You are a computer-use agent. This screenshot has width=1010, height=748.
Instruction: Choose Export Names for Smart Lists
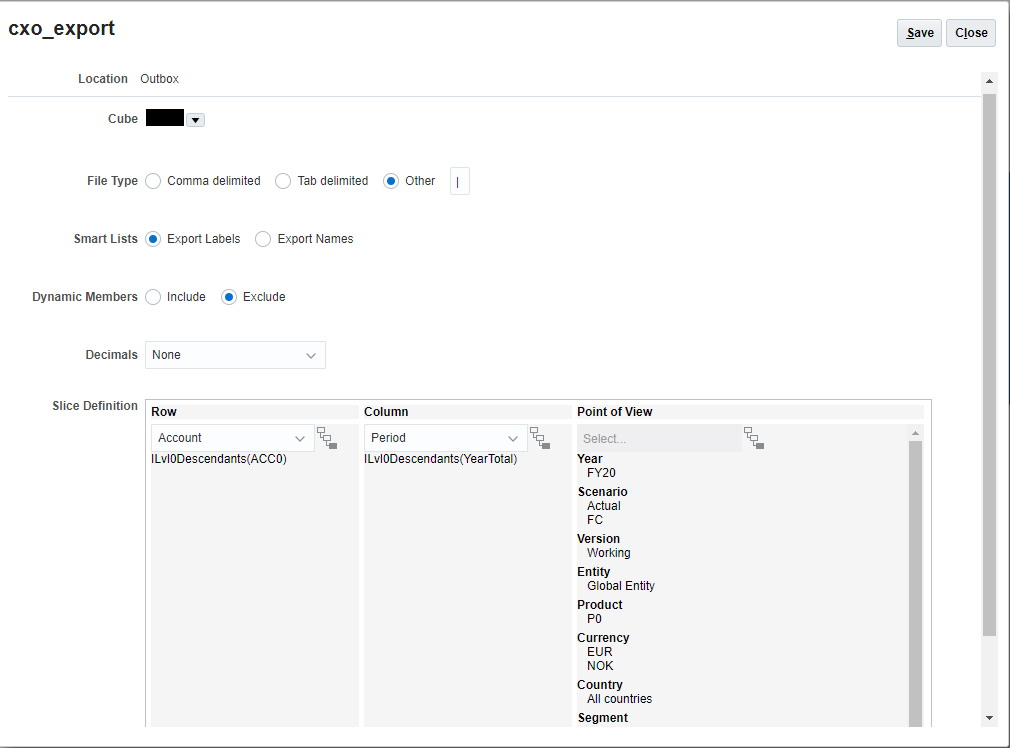[263, 239]
